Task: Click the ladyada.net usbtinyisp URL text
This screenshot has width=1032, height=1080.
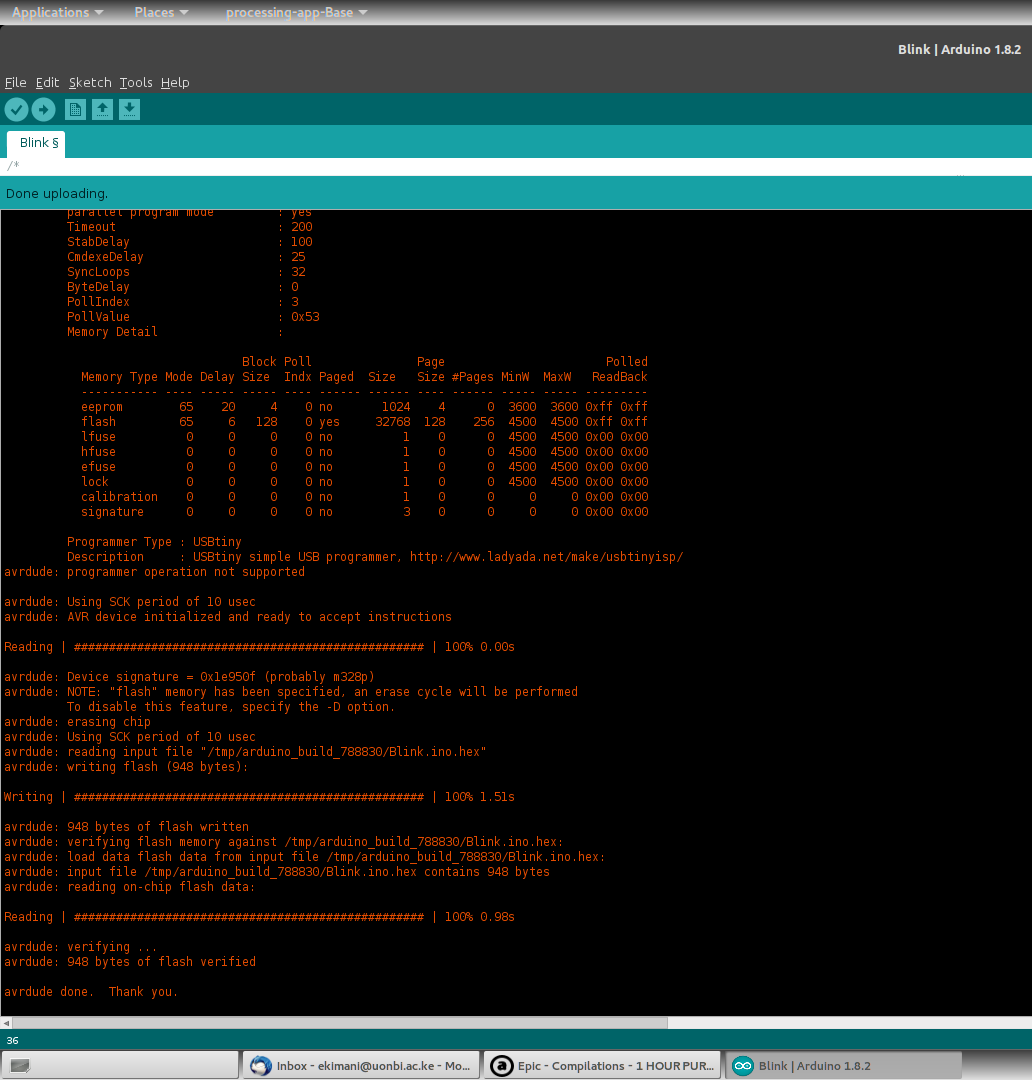Action: 546,557
